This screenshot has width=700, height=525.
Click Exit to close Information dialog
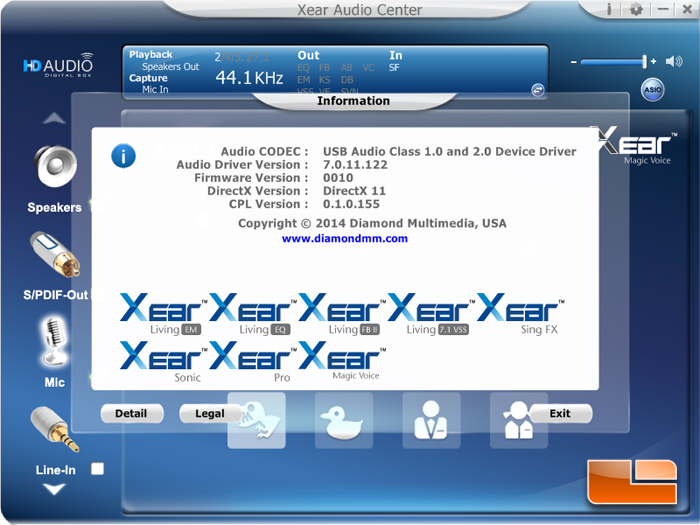point(560,413)
